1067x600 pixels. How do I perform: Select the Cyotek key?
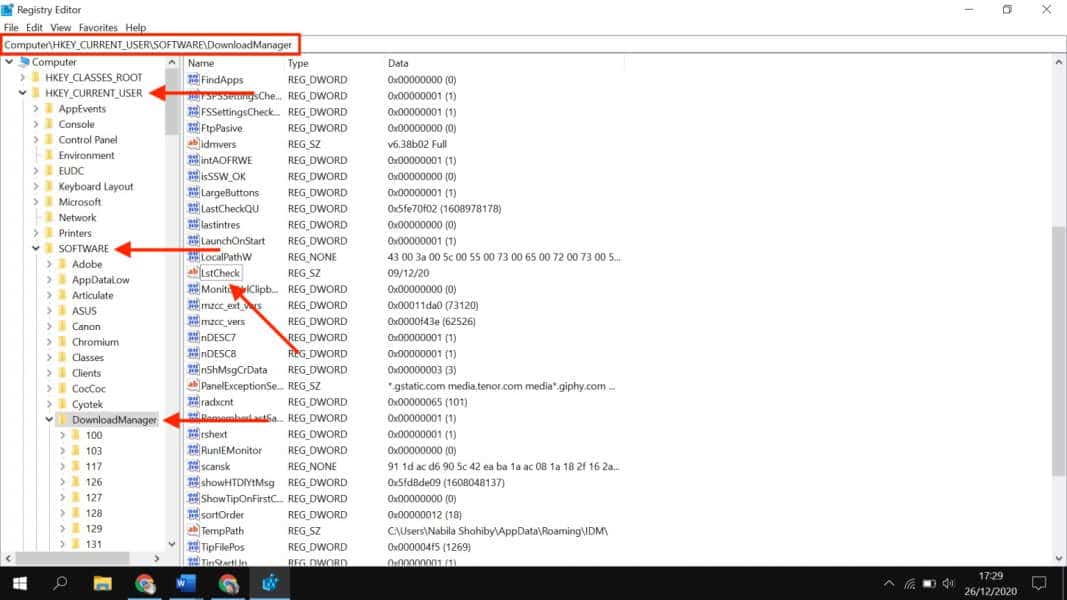[87, 405]
